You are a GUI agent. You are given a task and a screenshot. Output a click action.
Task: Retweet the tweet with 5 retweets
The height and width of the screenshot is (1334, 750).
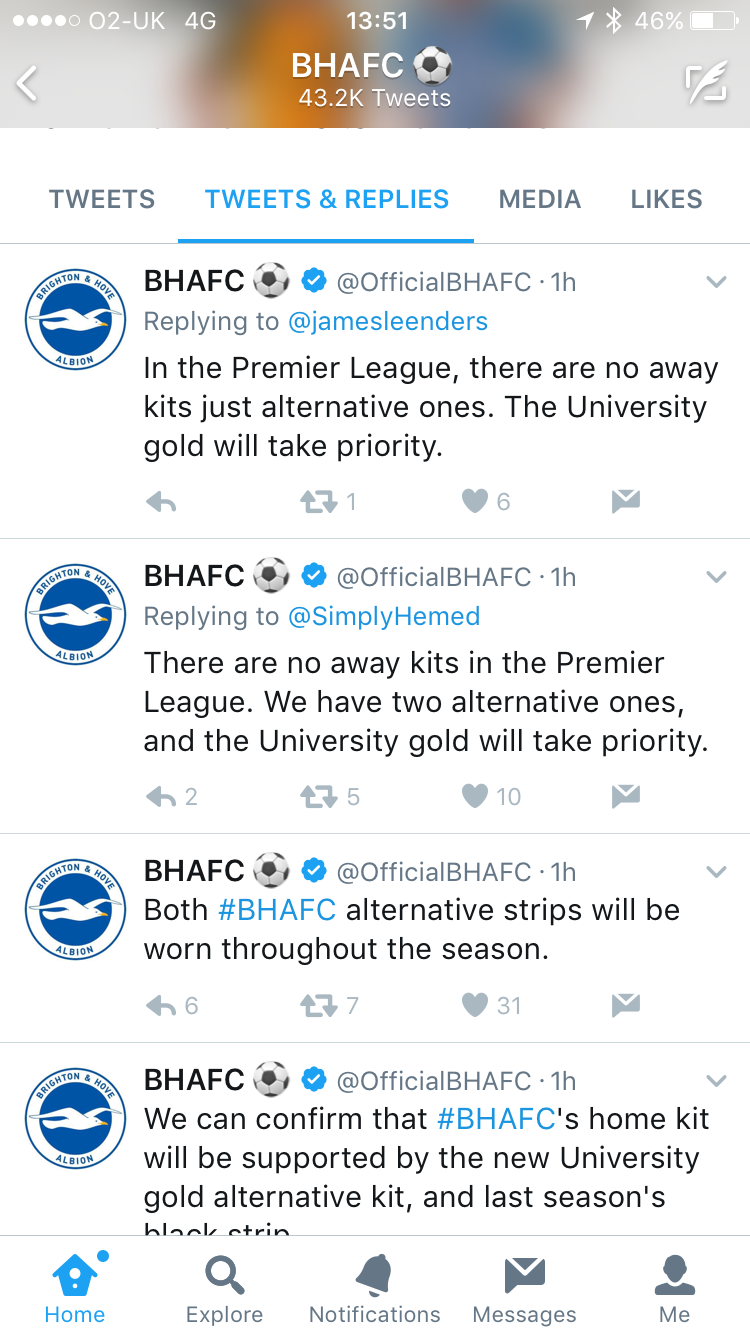(x=320, y=797)
